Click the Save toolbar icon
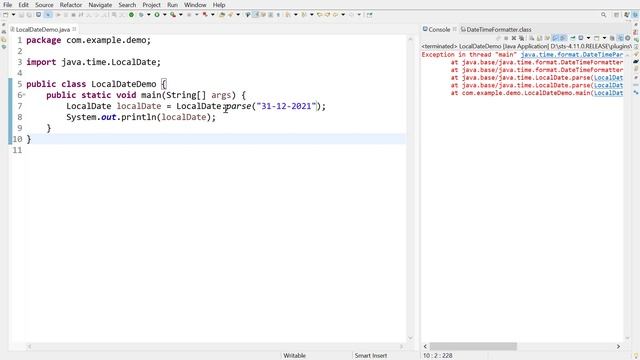 click(22, 15)
